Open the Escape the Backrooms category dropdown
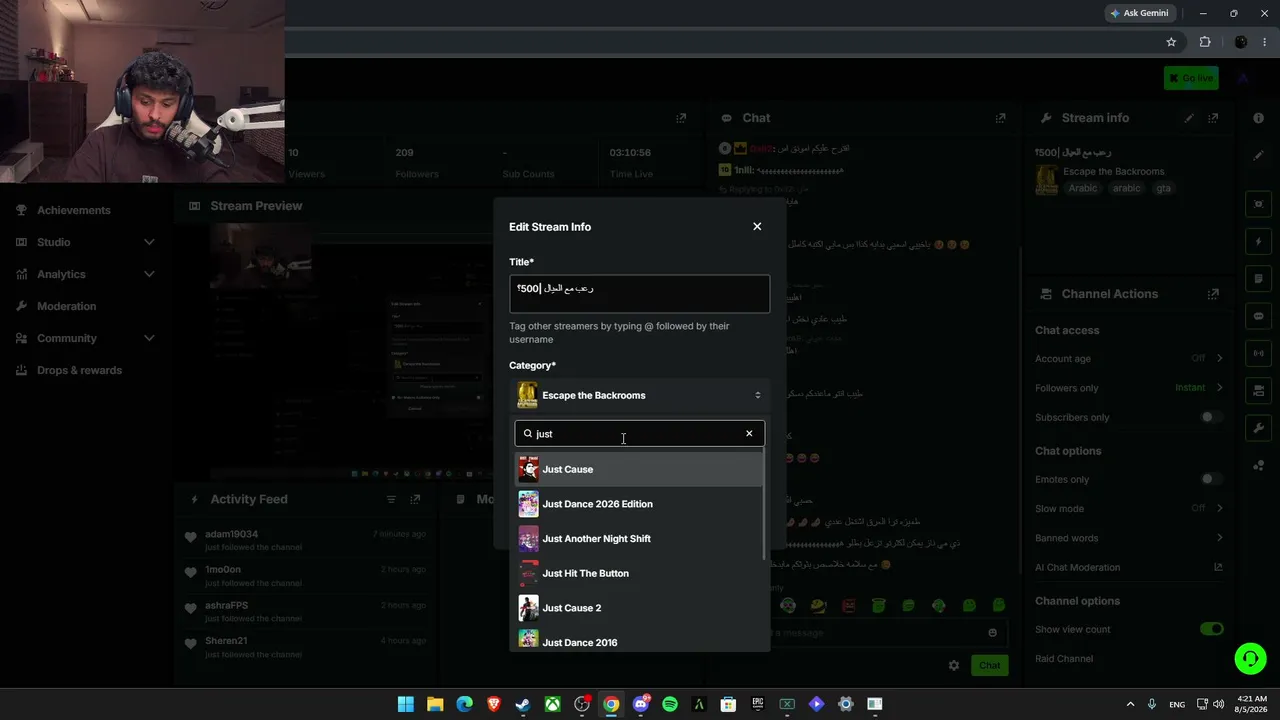This screenshot has width=1280, height=720. click(640, 395)
